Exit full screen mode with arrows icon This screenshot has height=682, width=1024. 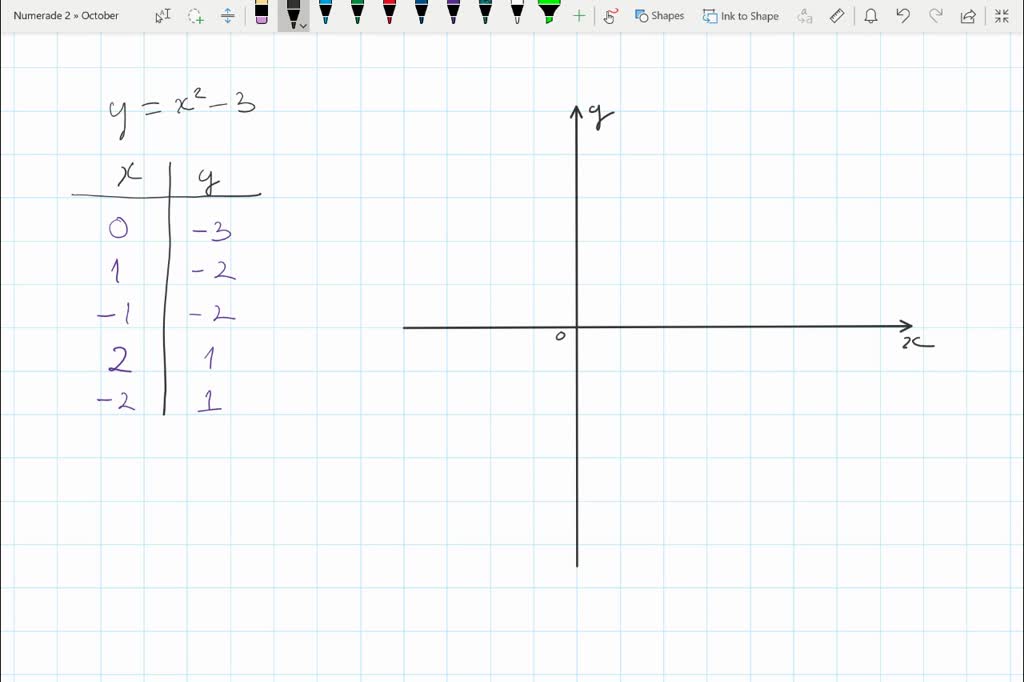click(x=1001, y=16)
